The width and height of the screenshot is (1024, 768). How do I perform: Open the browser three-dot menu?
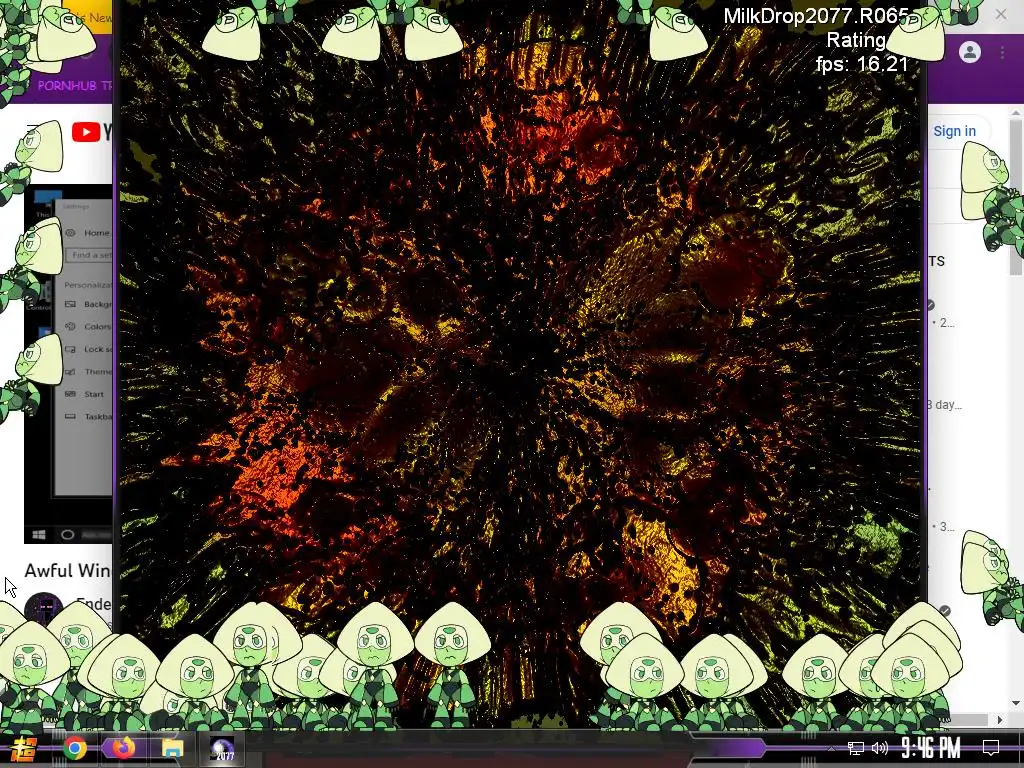pyautogui.click(x=1002, y=52)
